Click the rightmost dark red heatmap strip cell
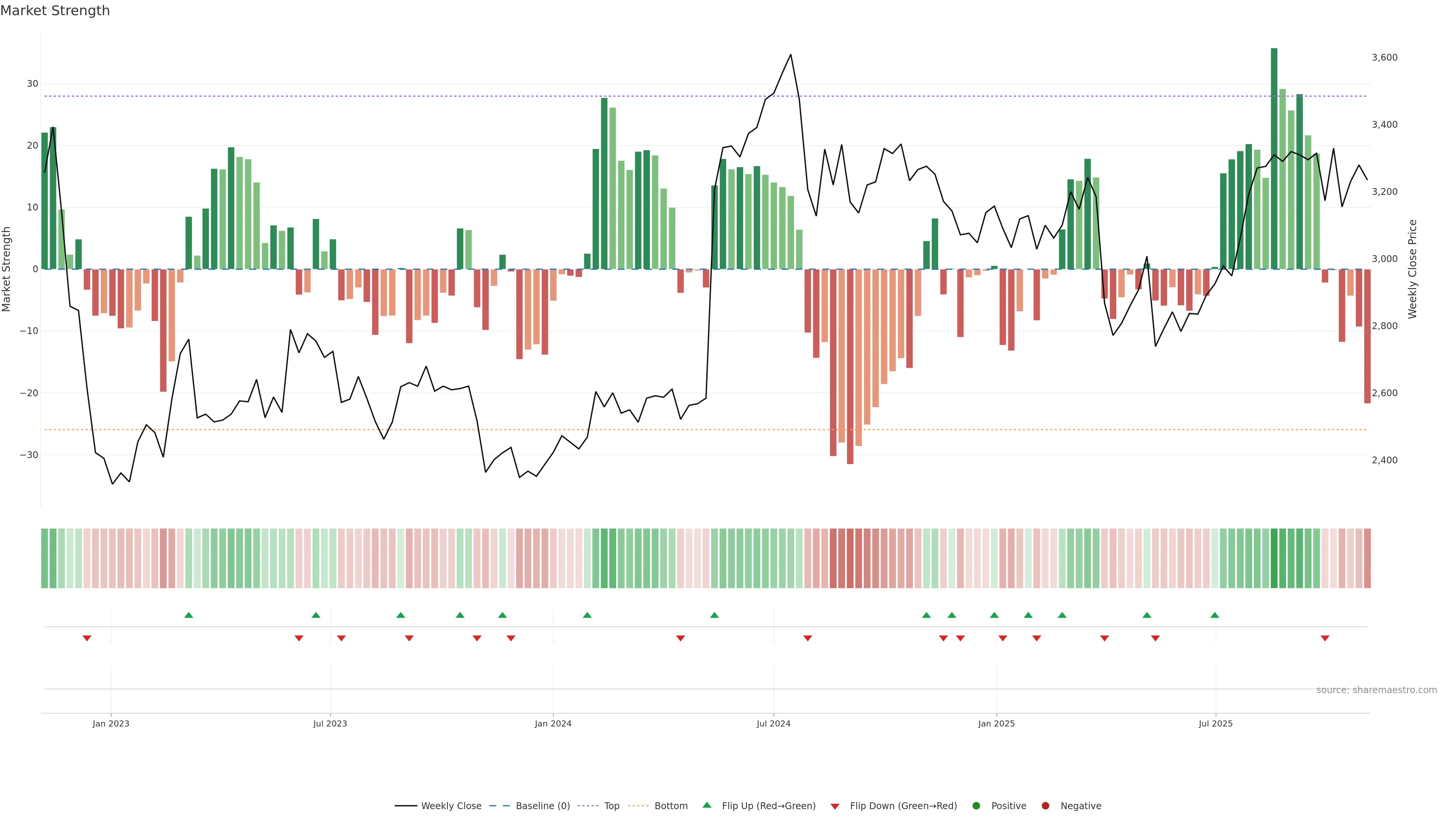The width and height of the screenshot is (1456, 819). 1367,558
